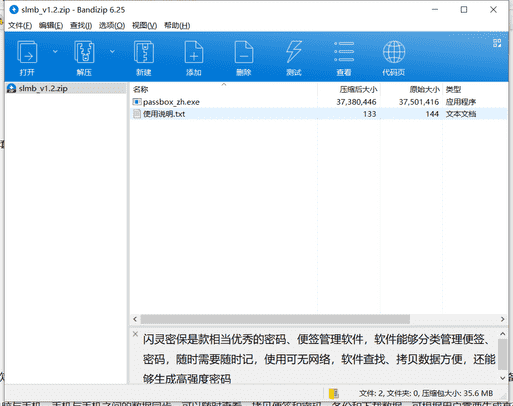Open the 选项(O) menu

112,26
